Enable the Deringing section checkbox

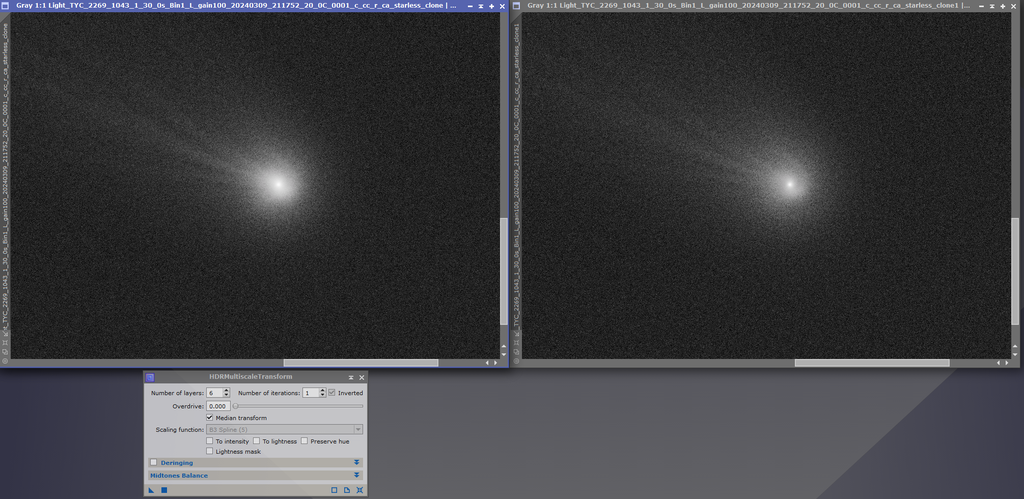point(153,462)
